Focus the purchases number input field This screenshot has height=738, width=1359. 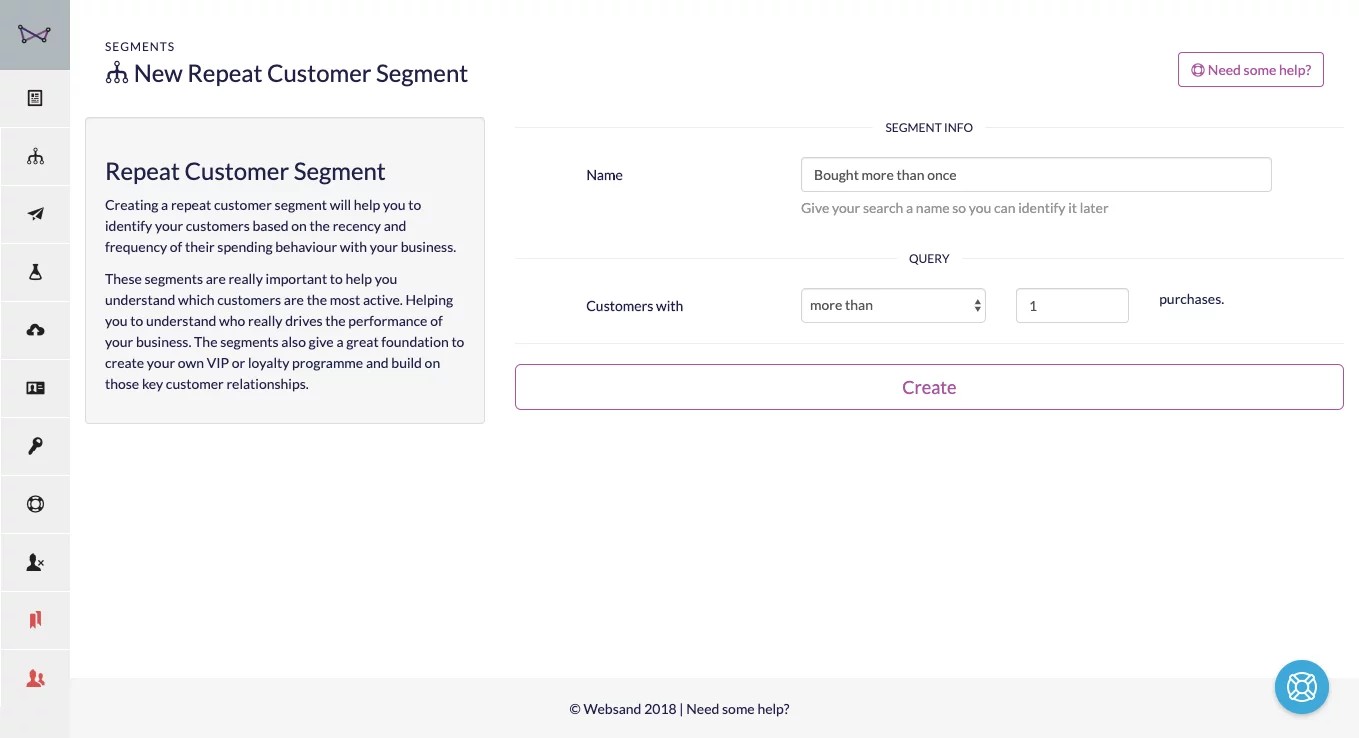click(x=1072, y=306)
